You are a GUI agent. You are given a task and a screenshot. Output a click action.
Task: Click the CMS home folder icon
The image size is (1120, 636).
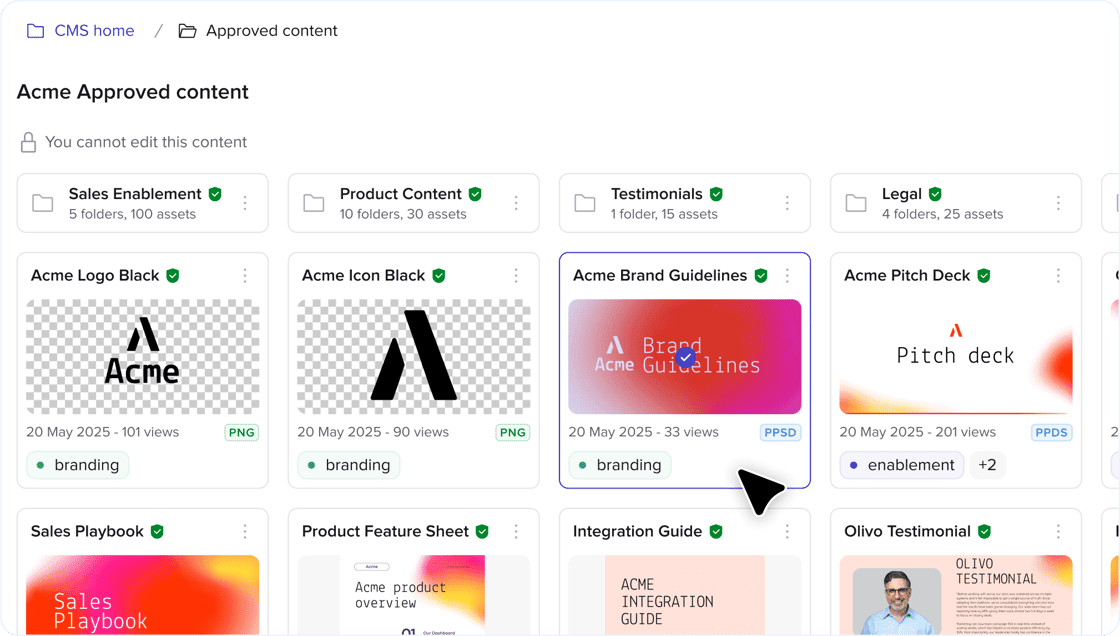(35, 31)
